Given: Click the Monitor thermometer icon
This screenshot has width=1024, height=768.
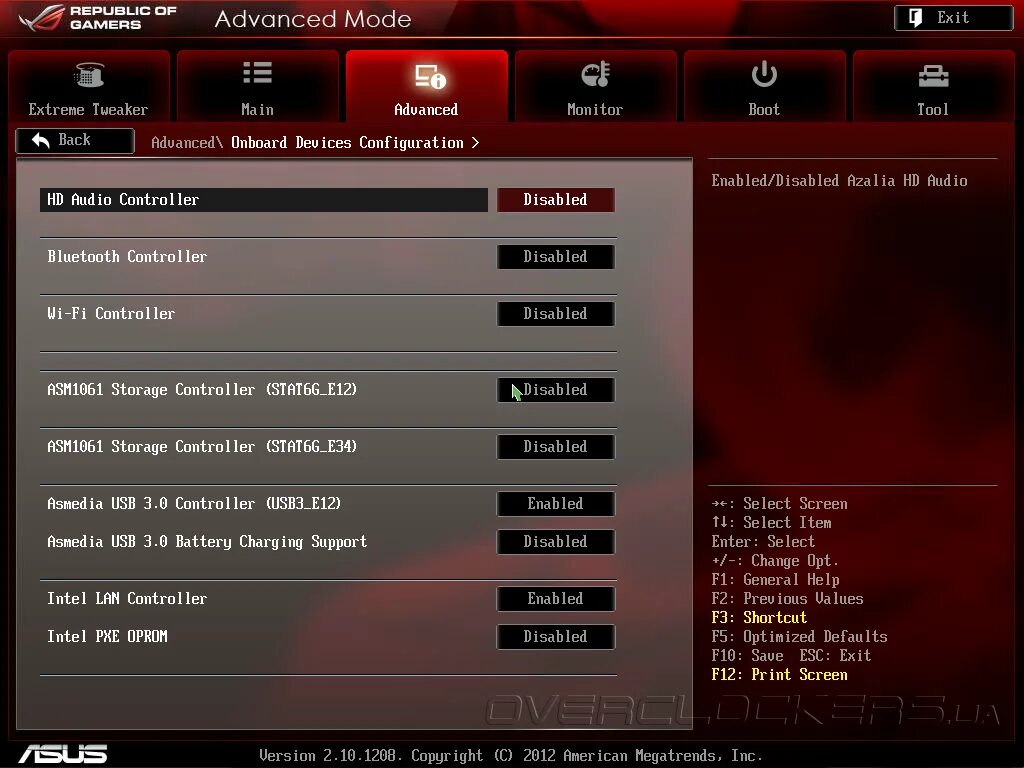Looking at the screenshot, I should pyautogui.click(x=596, y=74).
